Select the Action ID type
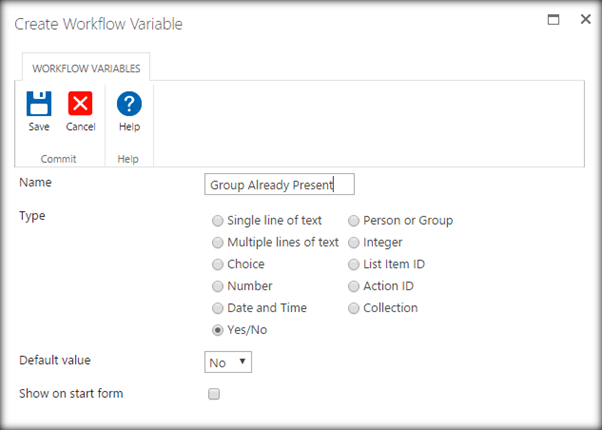 354,287
